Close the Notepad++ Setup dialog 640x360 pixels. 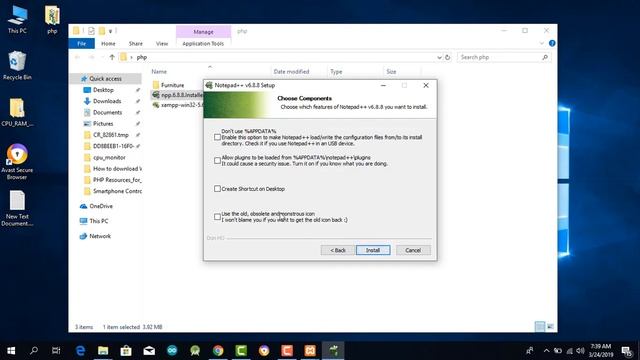426,85
